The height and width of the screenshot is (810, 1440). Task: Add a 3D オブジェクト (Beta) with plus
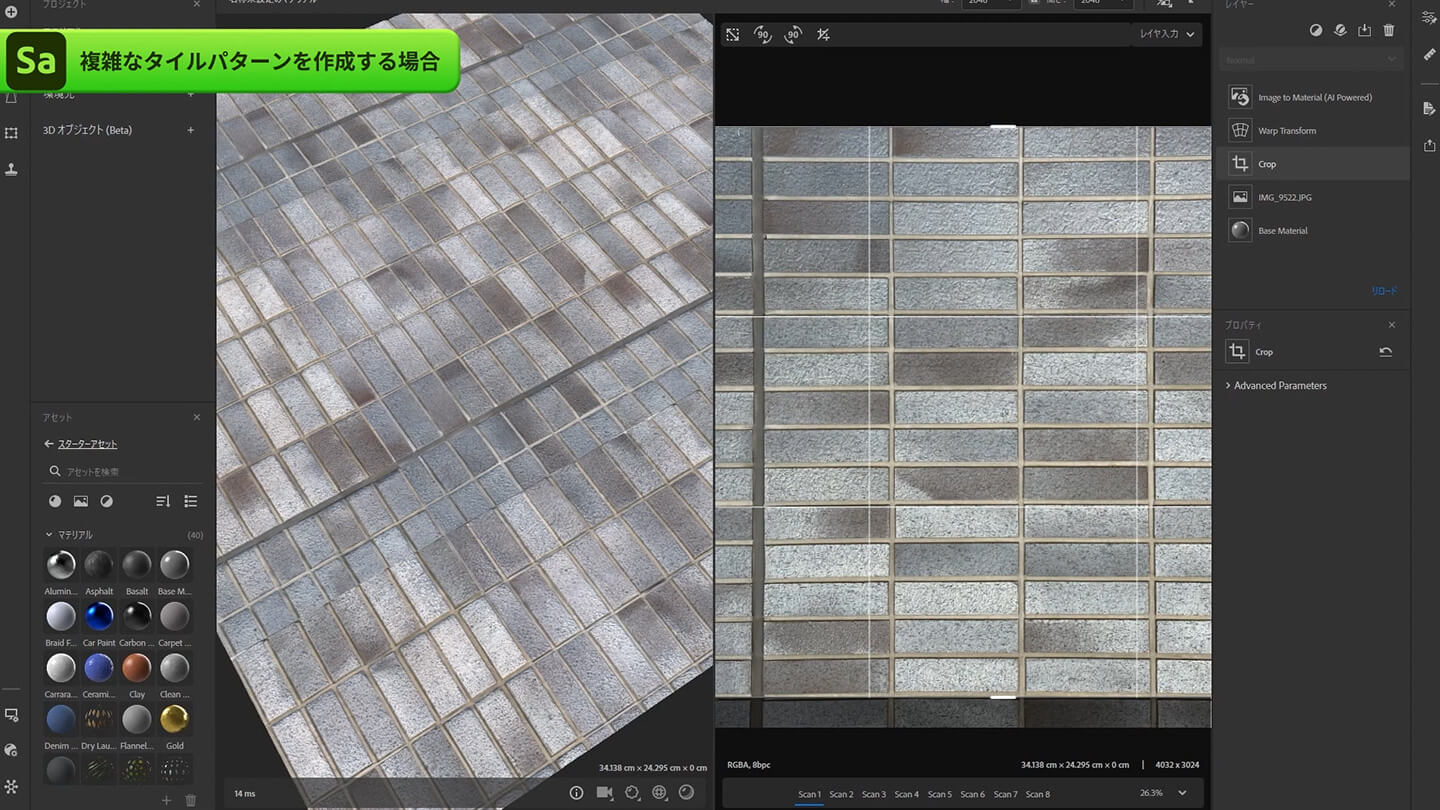point(191,130)
